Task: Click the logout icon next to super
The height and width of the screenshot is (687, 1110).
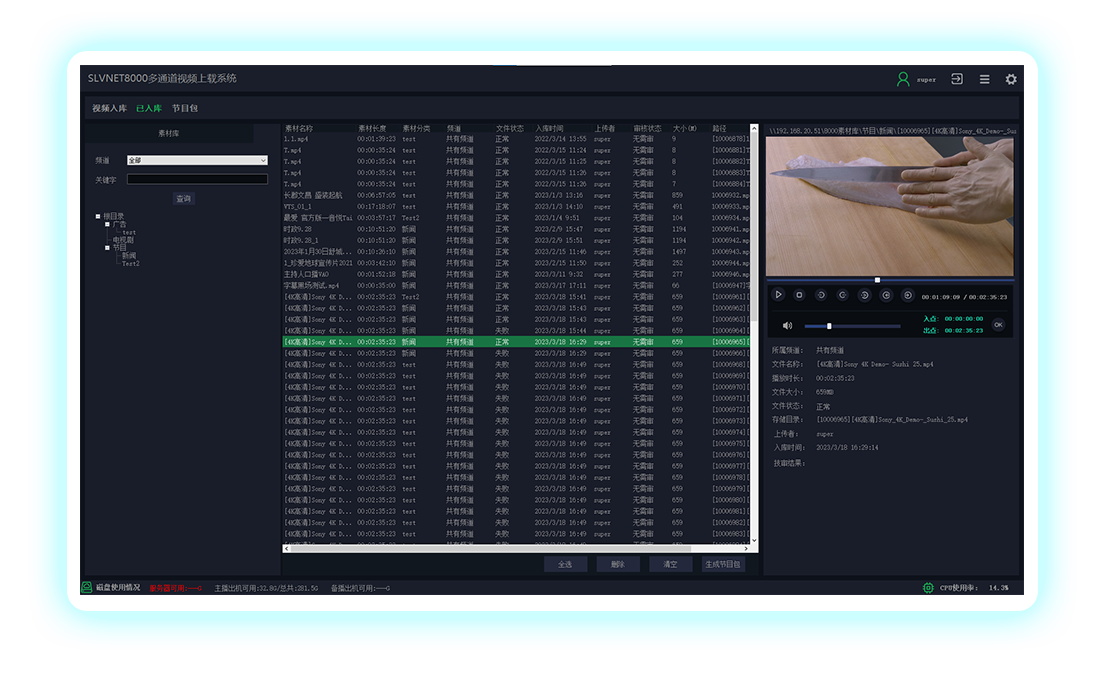Action: pyautogui.click(x=957, y=79)
